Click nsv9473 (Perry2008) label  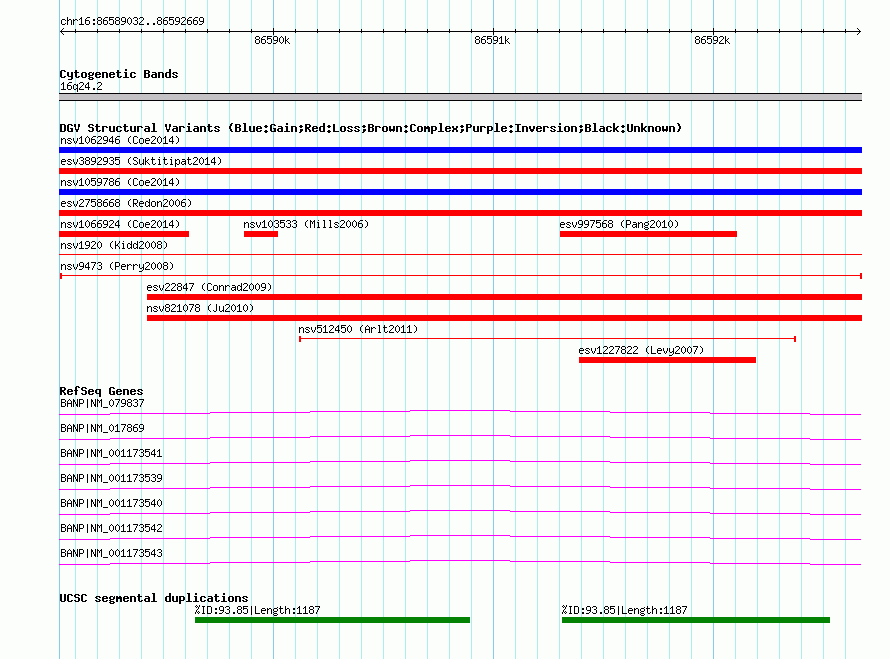pyautogui.click(x=117, y=266)
